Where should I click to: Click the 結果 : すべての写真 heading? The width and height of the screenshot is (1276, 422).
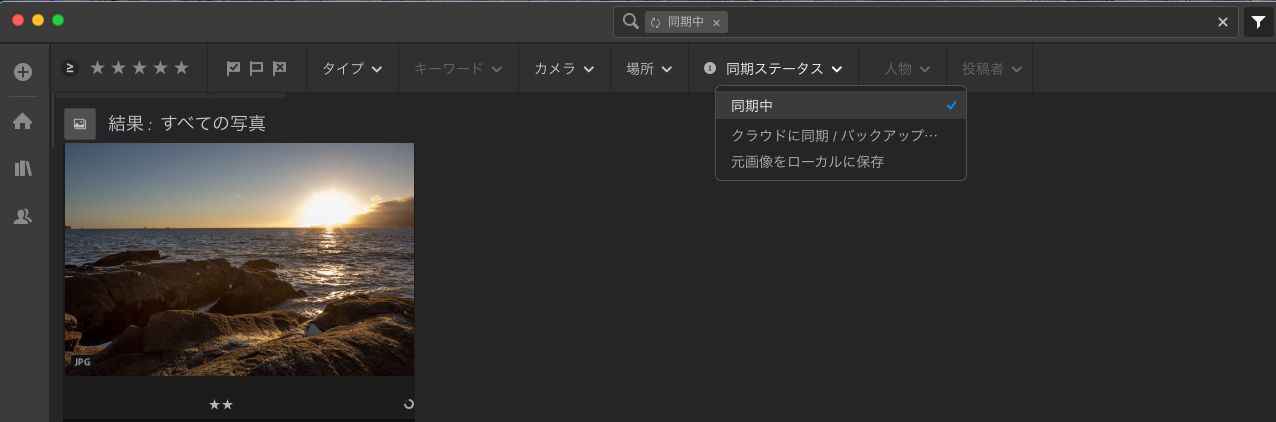187,124
